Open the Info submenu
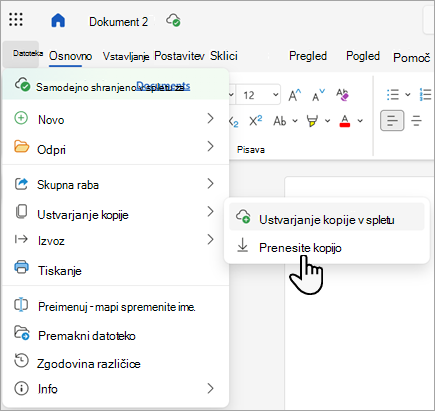 115,389
